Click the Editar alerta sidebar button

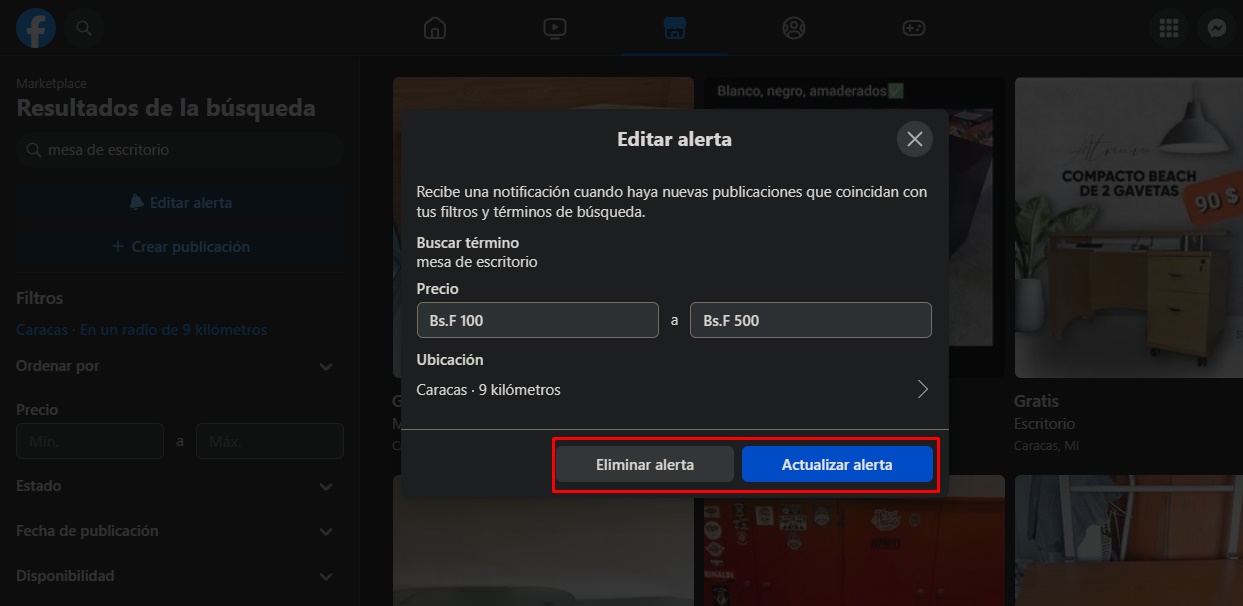click(x=180, y=202)
